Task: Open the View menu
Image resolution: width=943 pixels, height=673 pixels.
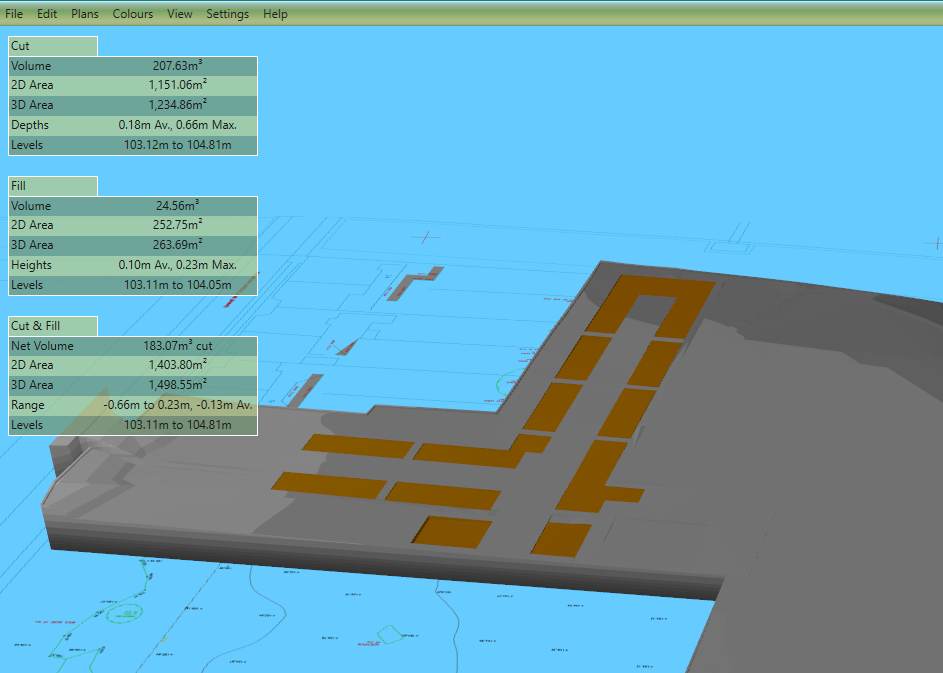Action: click(180, 14)
